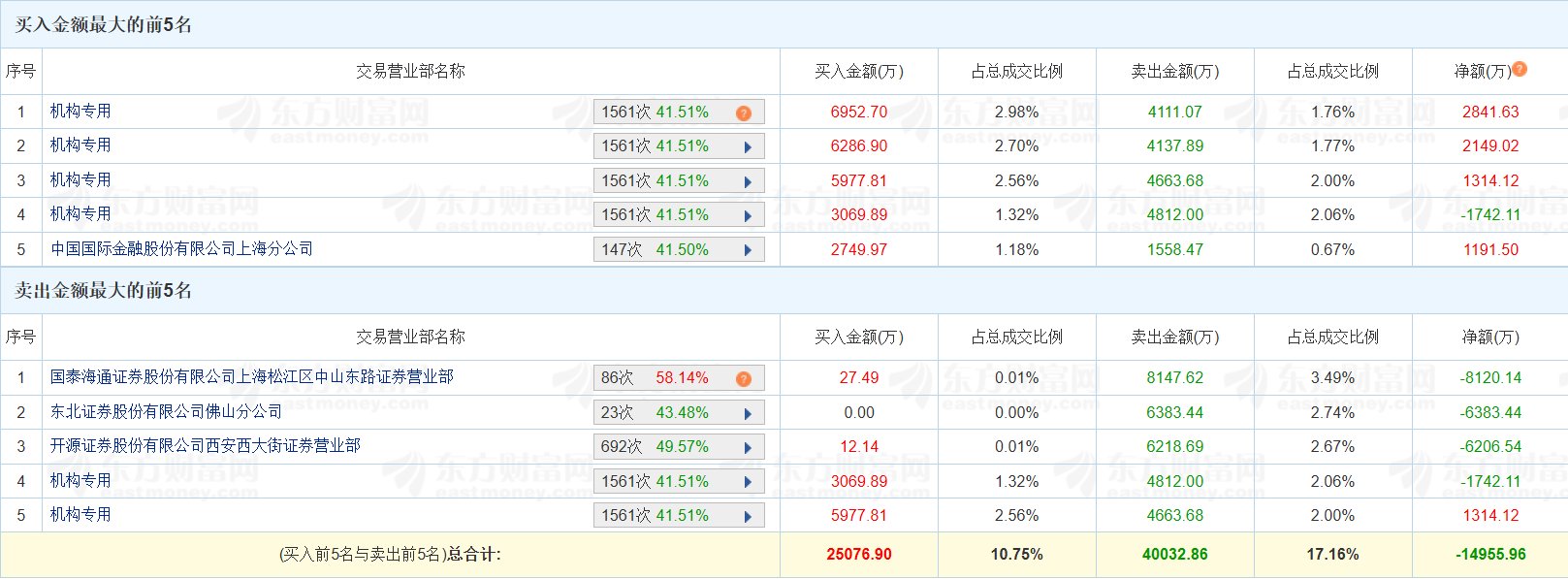Image resolution: width=1568 pixels, height=579 pixels.
Task: Click the total net amount -14955.96 cell
Action: [1490, 555]
